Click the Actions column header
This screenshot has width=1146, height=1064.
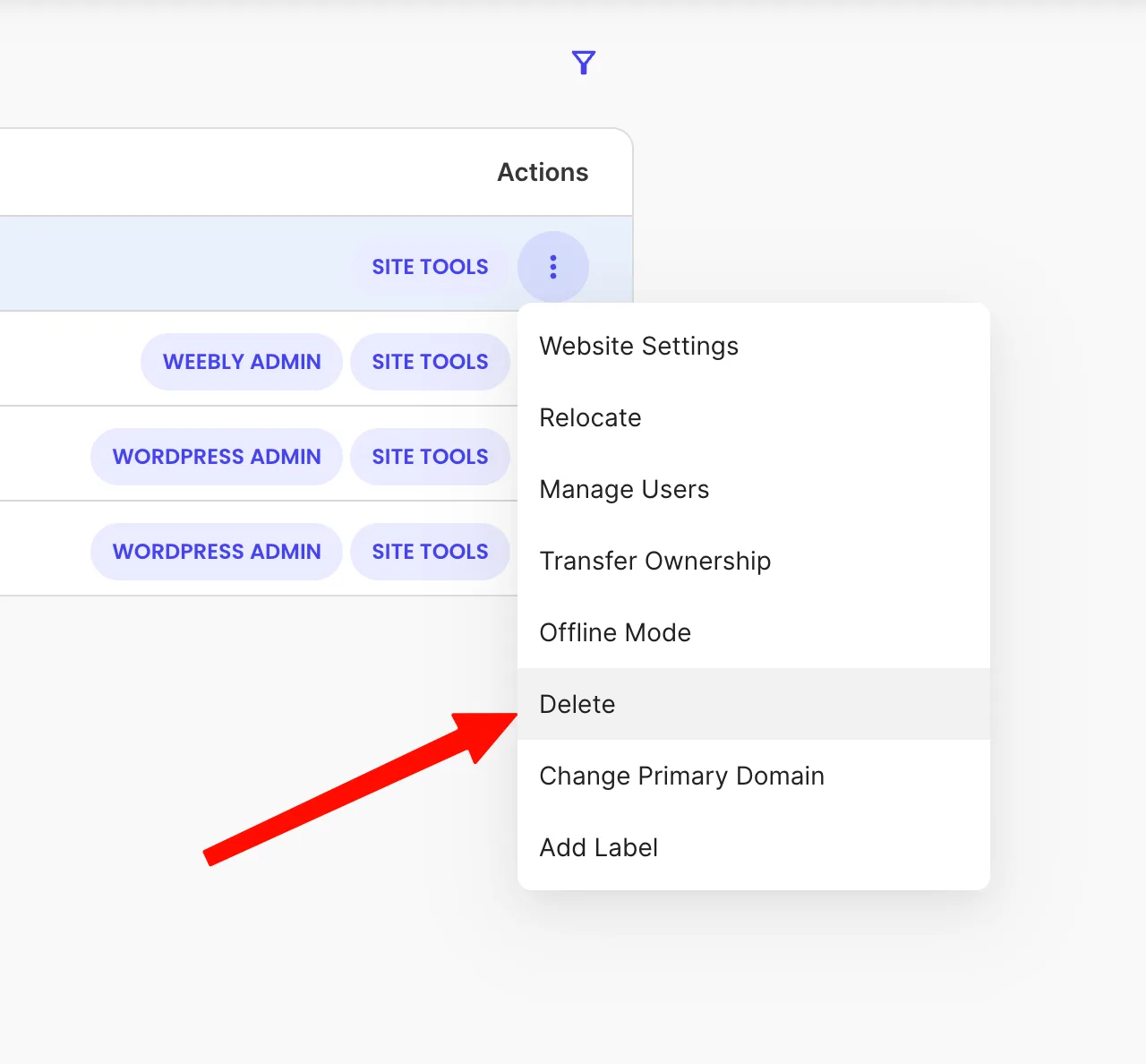(543, 172)
